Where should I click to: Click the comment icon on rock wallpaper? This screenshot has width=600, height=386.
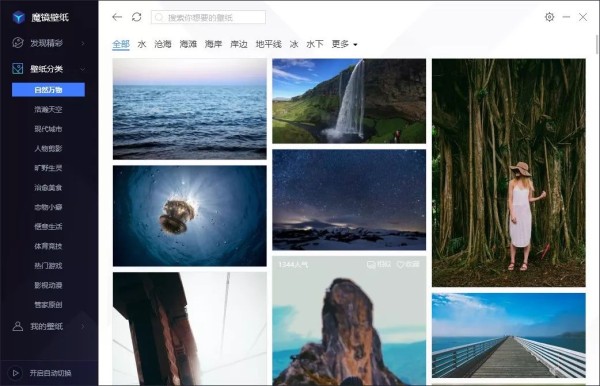click(x=371, y=264)
